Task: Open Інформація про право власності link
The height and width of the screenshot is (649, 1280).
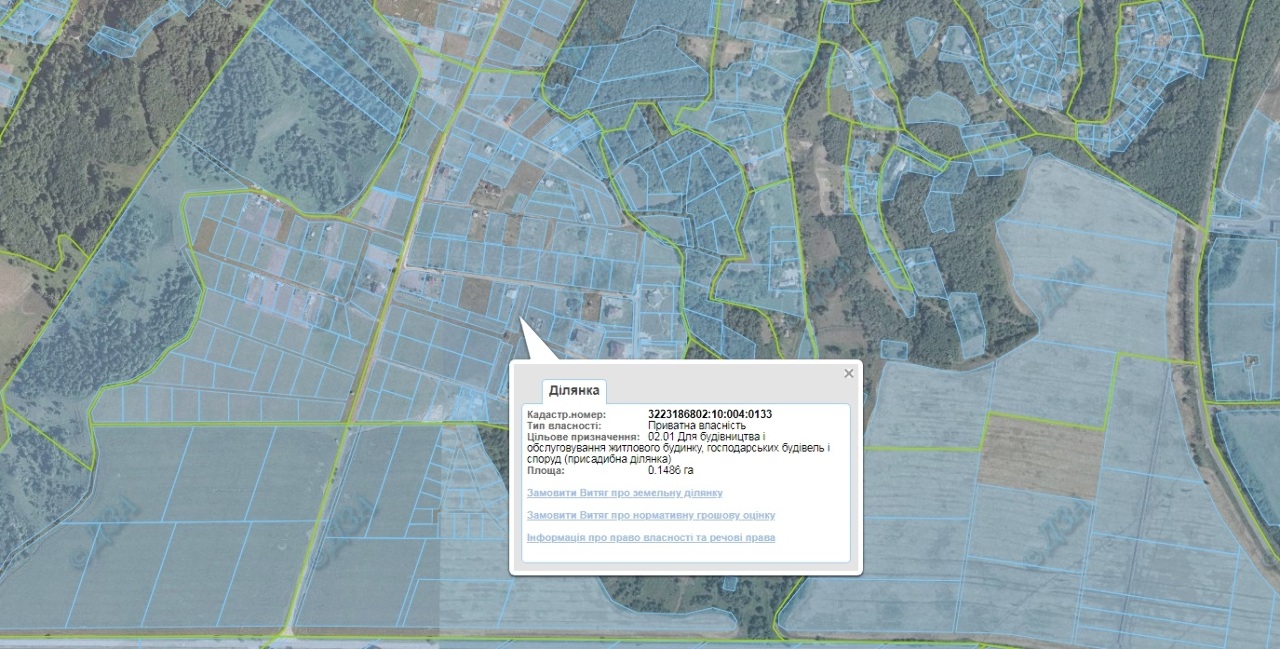Action: (x=650, y=538)
